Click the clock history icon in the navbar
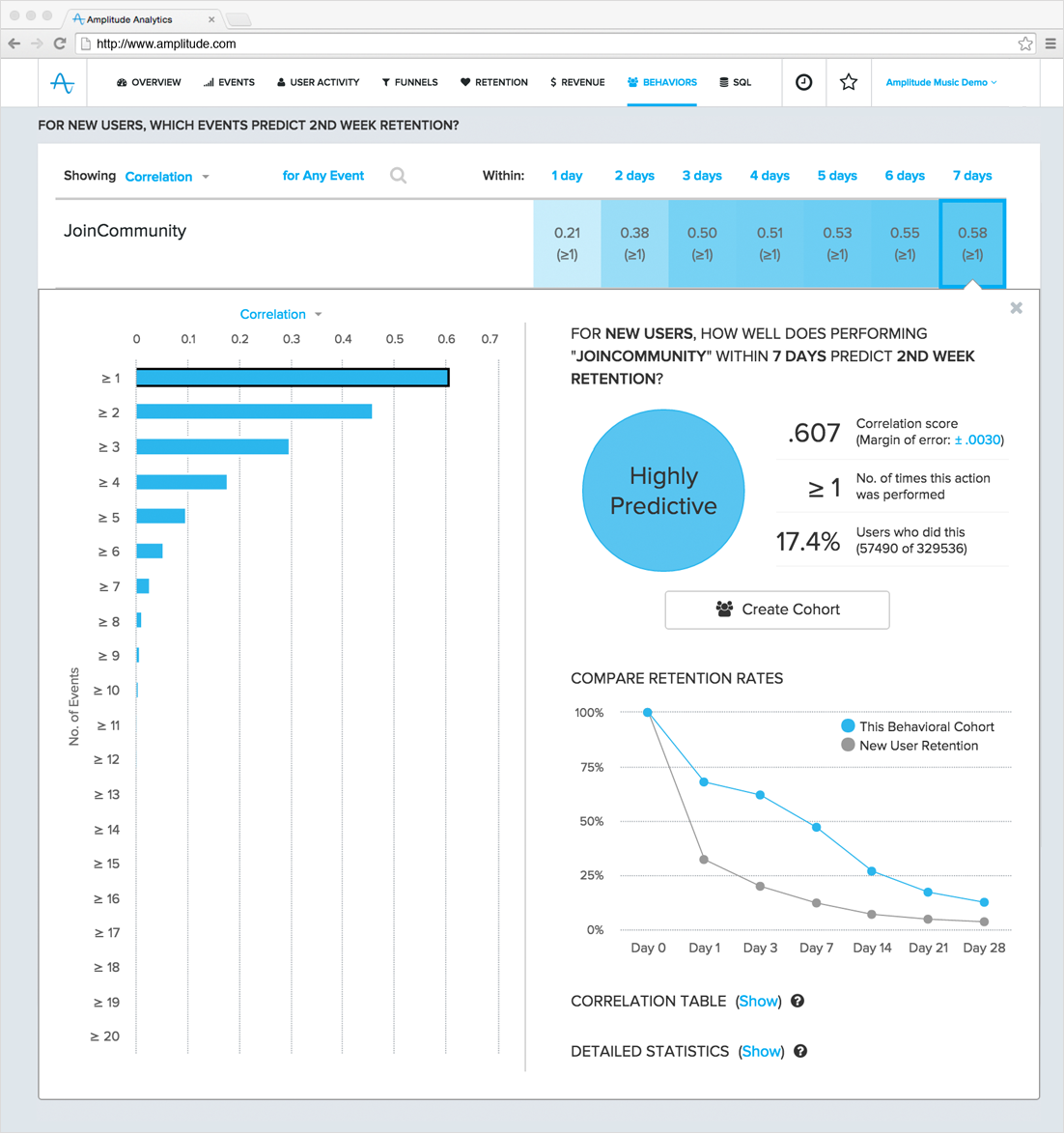Image resolution: width=1064 pixels, height=1134 pixels. click(x=804, y=82)
